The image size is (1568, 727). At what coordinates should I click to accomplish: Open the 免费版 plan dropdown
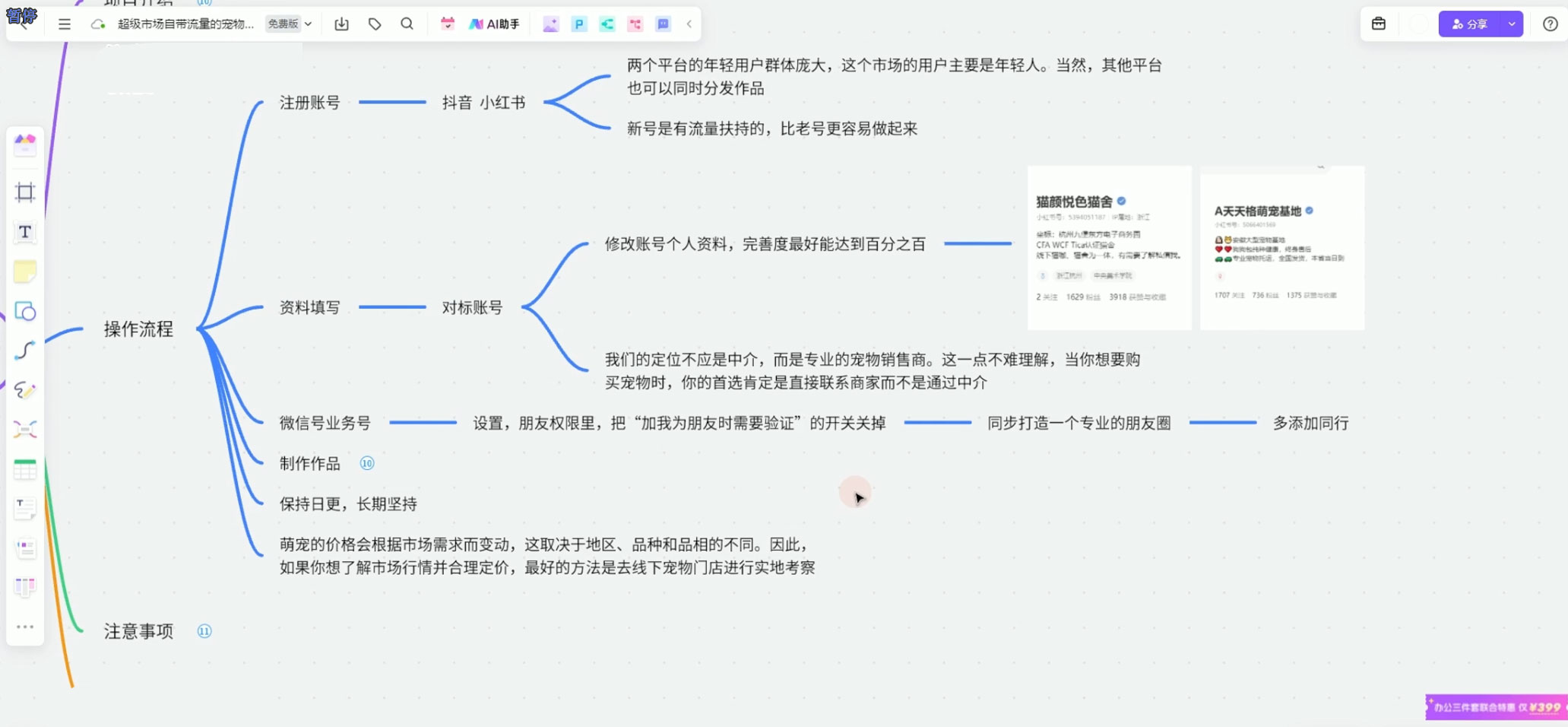(x=287, y=24)
